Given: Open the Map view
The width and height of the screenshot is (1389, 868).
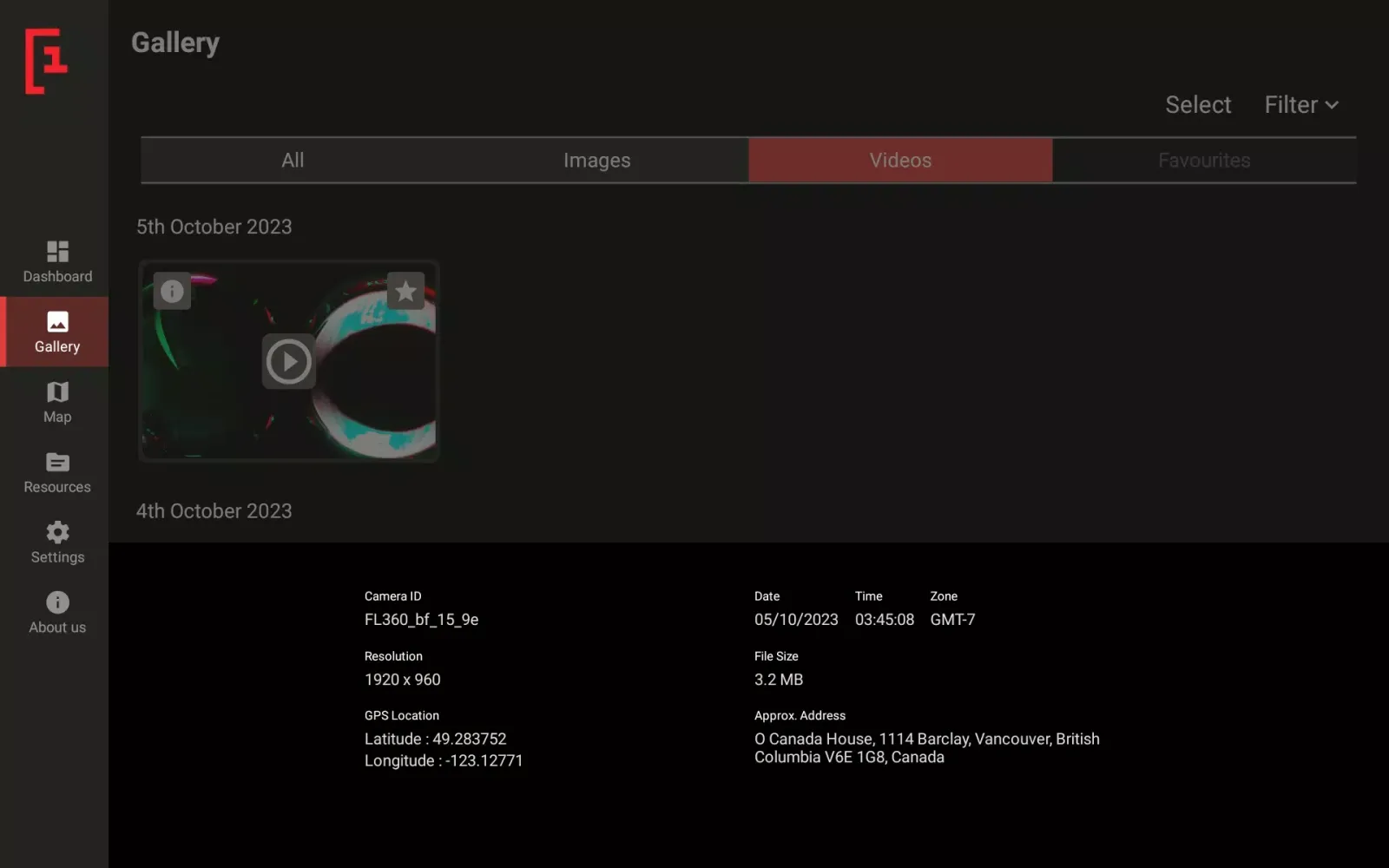Looking at the screenshot, I should [x=56, y=402].
